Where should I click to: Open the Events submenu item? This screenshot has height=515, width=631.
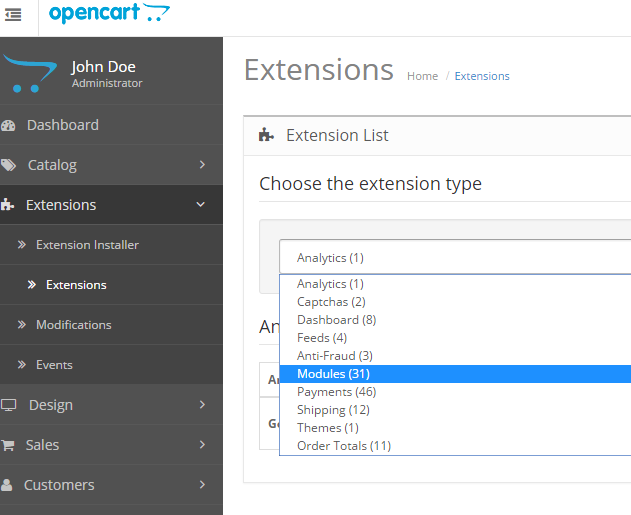coord(54,365)
